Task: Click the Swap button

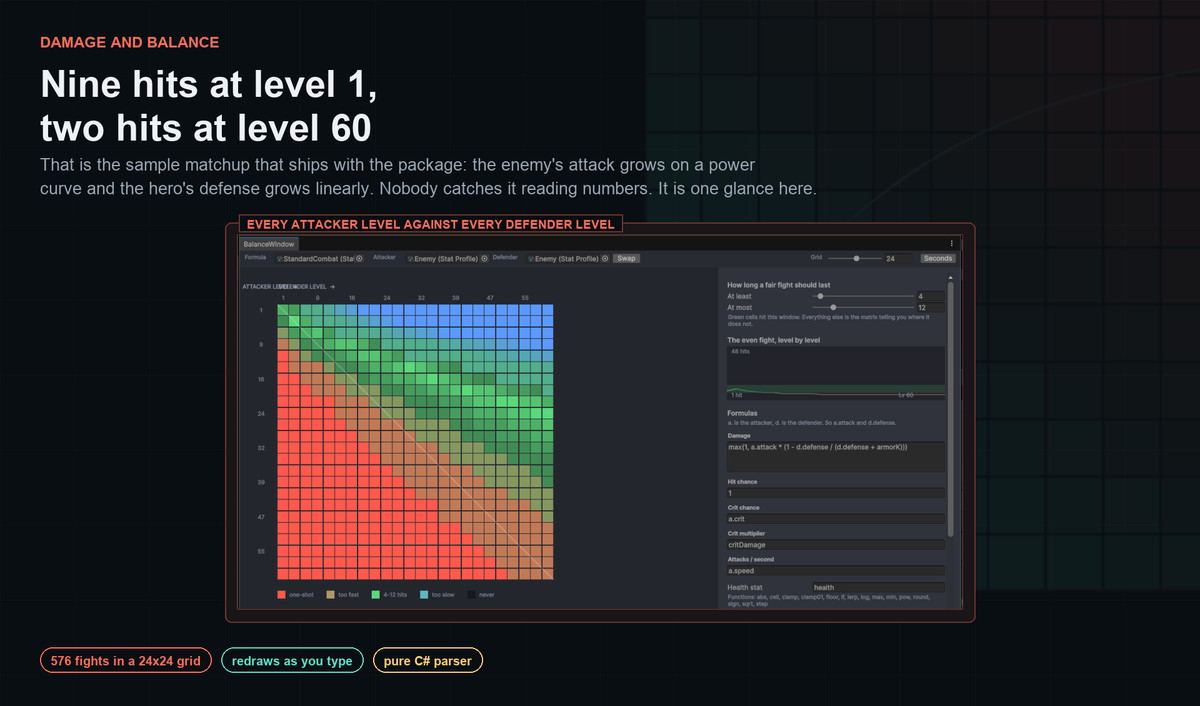Action: 627,258
